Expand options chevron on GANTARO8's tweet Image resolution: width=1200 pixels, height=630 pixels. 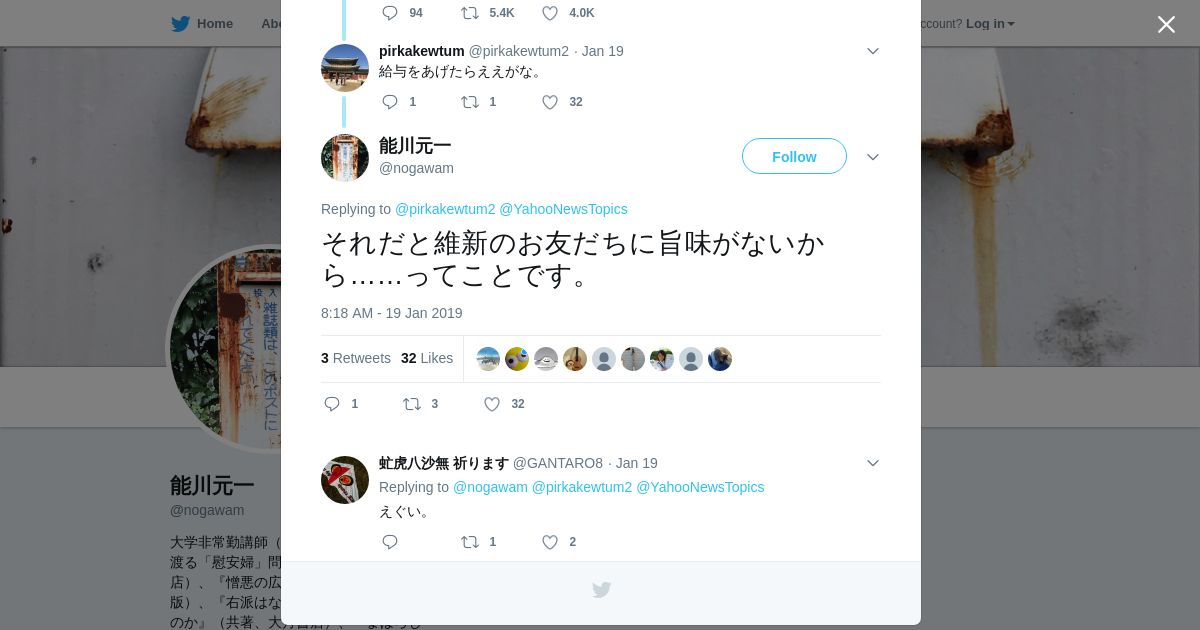click(873, 463)
